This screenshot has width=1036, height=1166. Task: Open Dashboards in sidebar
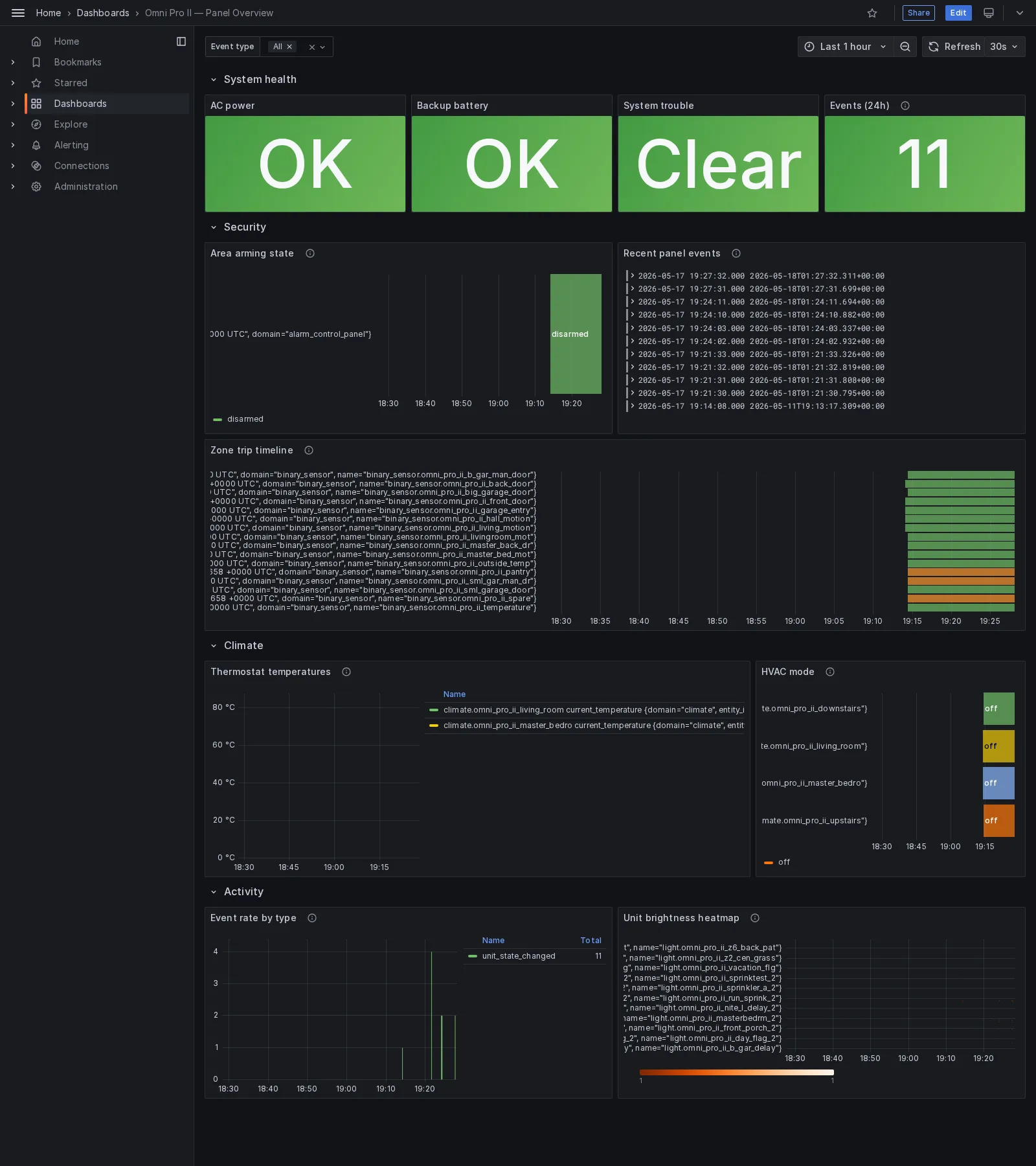pyautogui.click(x=80, y=104)
